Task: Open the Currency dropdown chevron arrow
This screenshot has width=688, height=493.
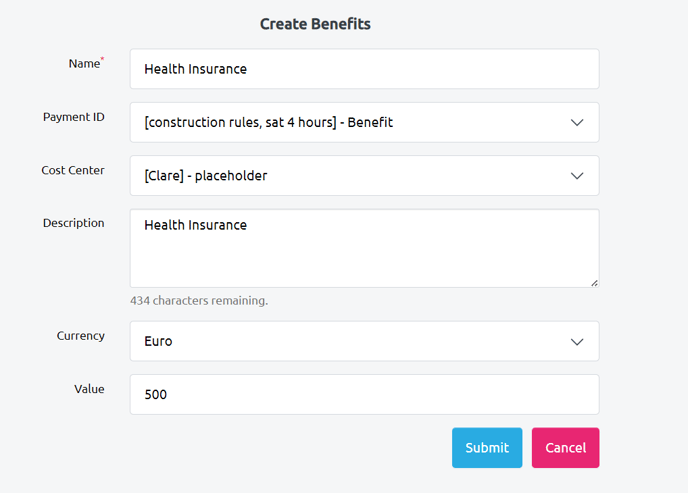Action: coord(577,341)
